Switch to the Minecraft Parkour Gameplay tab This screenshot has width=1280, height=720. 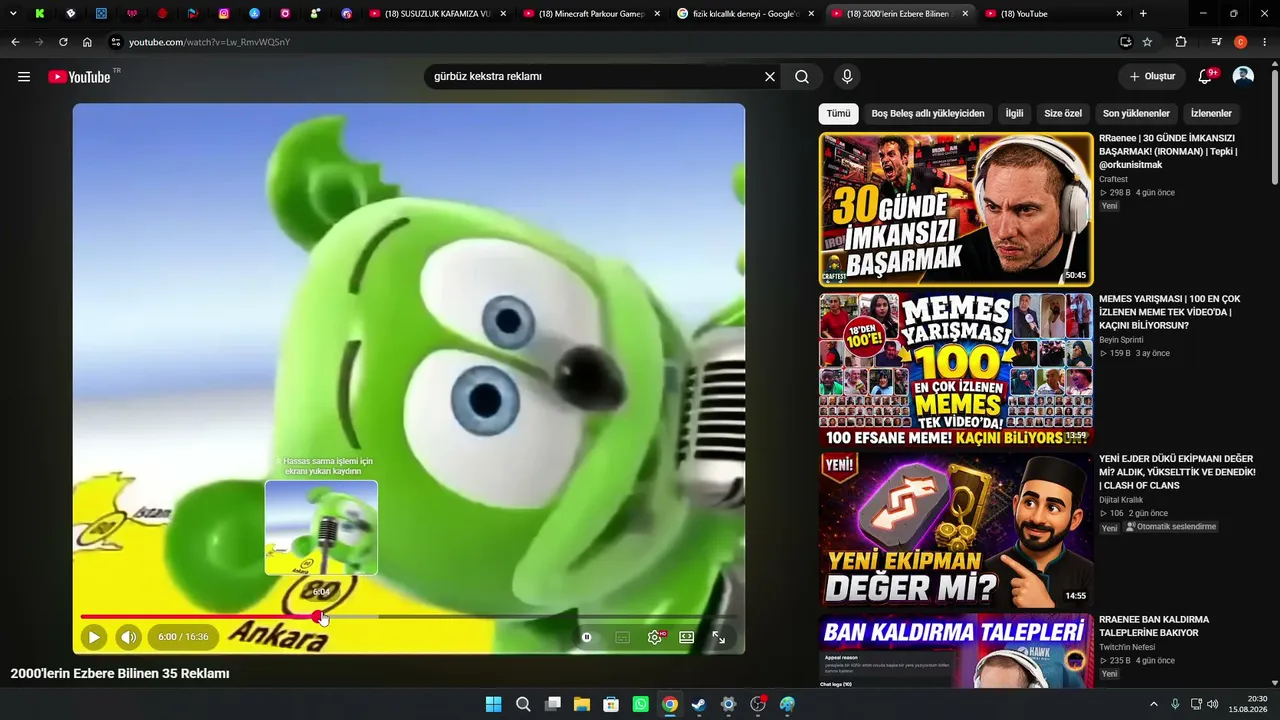tap(591, 14)
